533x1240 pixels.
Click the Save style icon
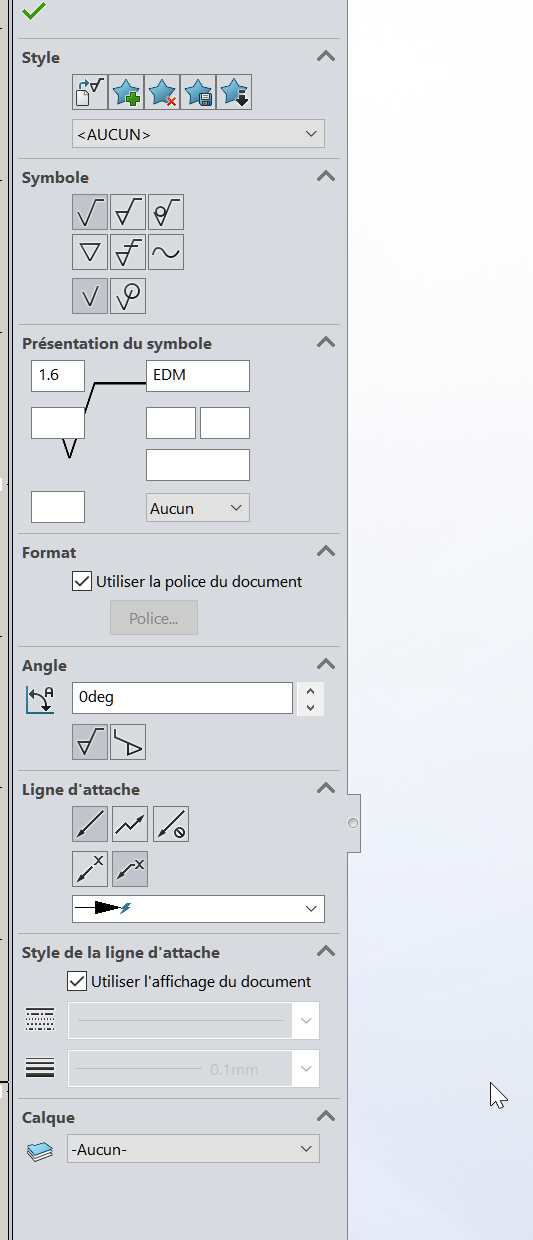[198, 93]
